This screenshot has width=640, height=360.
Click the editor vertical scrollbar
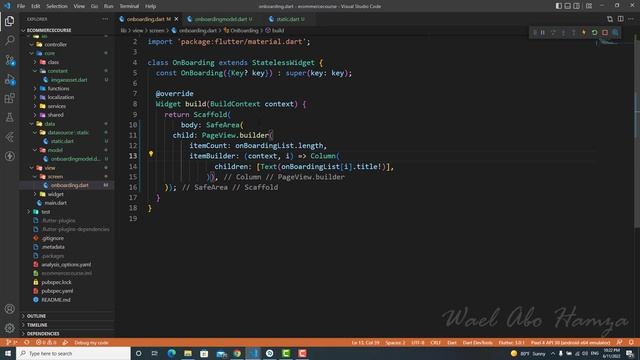(x=637, y=131)
